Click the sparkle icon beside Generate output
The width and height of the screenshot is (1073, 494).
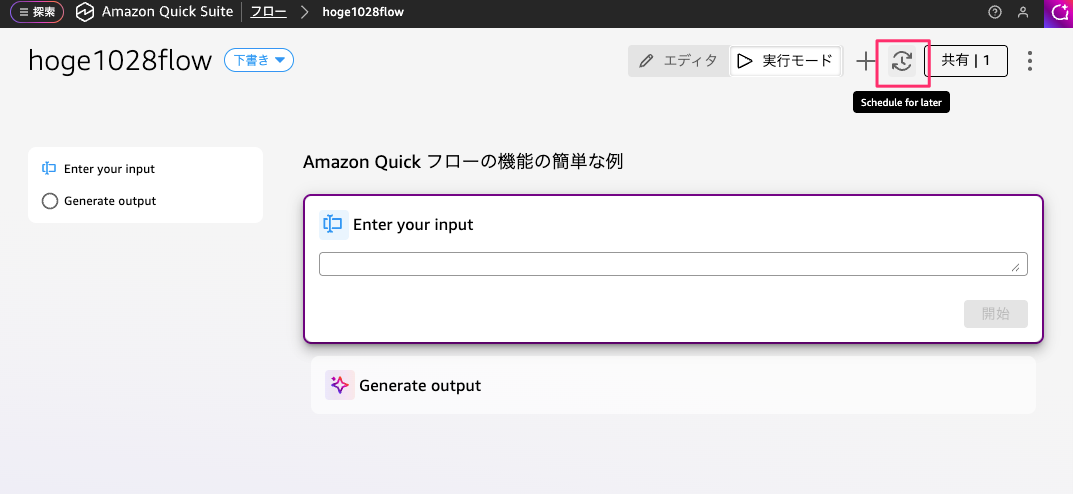pyautogui.click(x=339, y=385)
